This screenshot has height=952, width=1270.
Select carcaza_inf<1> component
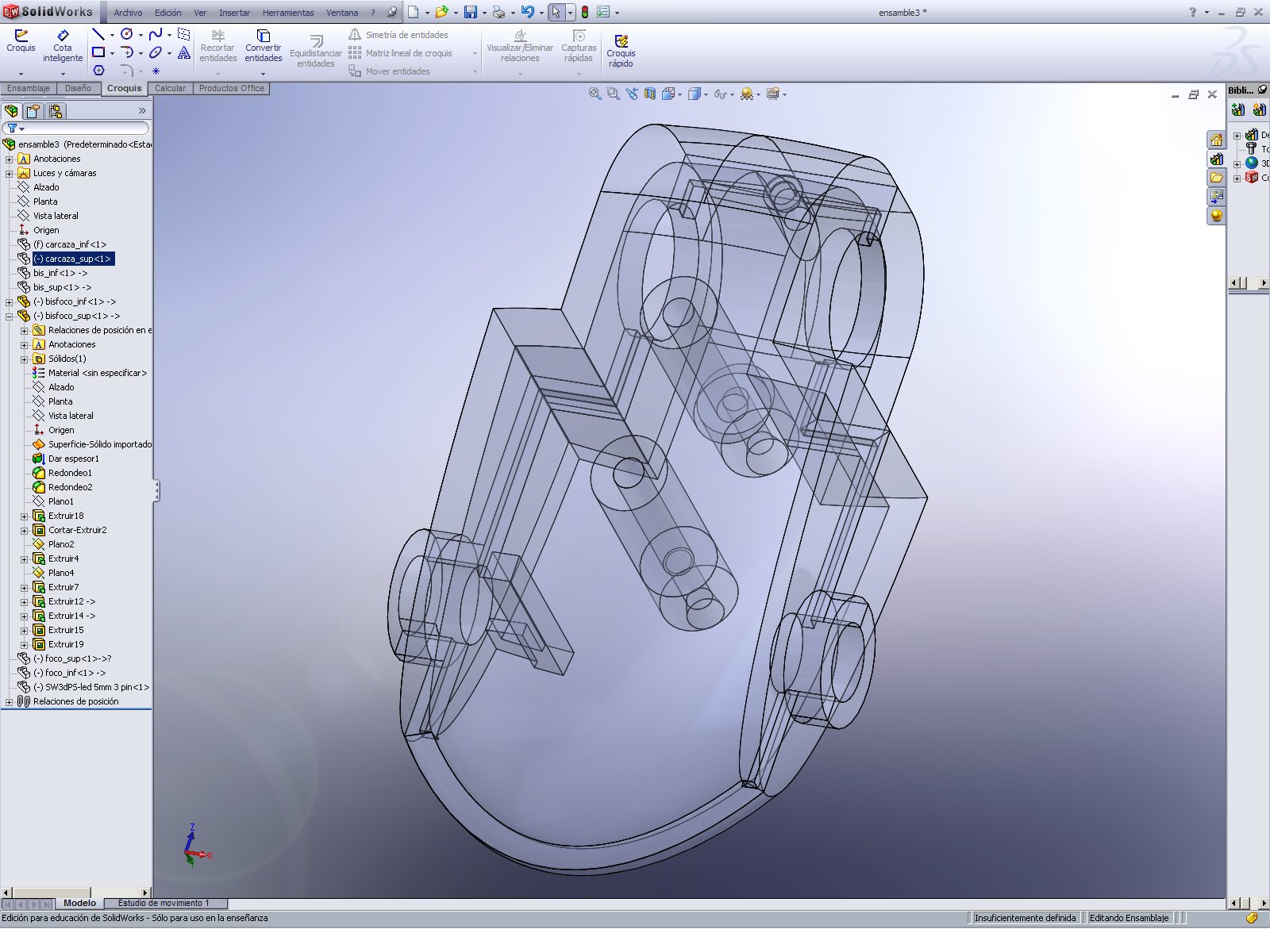(70, 244)
